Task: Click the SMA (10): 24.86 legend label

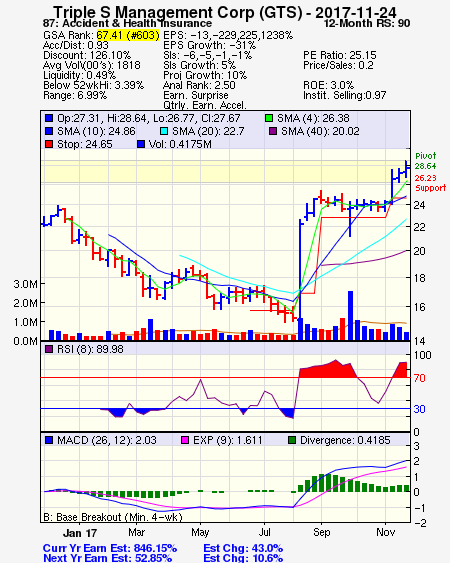Action: (x=96, y=131)
